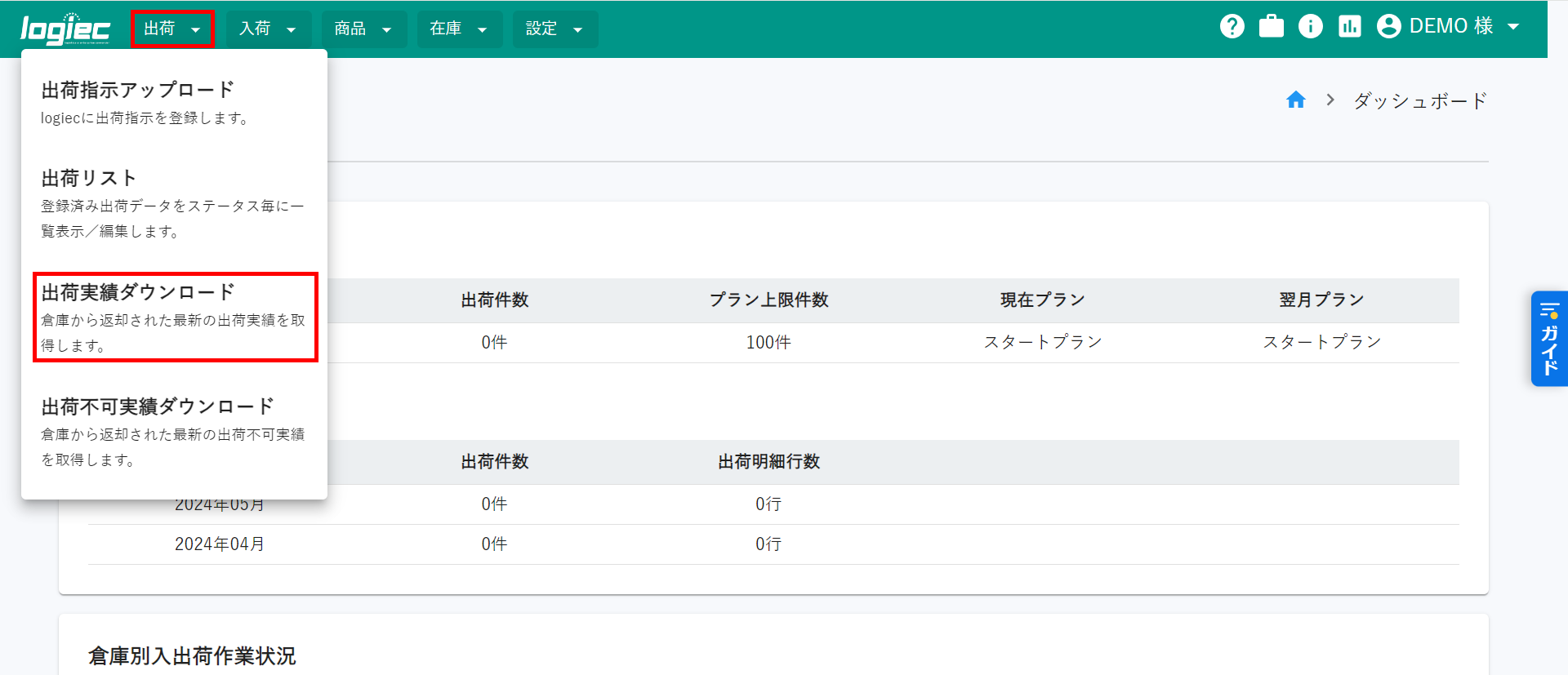The height and width of the screenshot is (675, 1568).
Task: Click the briefcase icon in header
Action: click(1271, 26)
